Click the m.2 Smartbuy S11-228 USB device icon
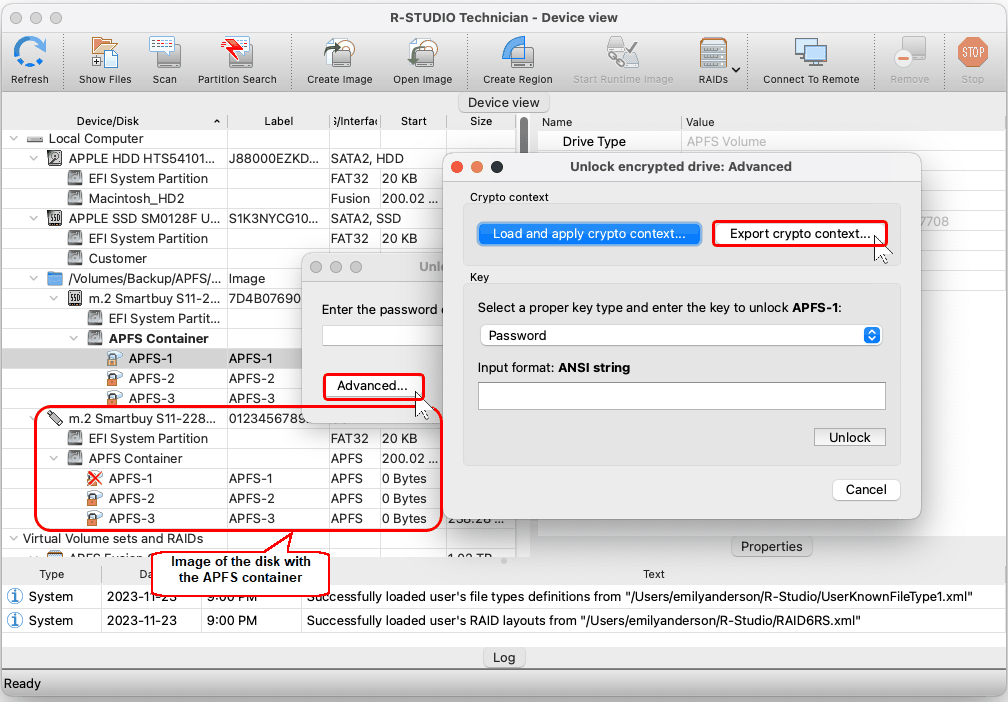 [55, 418]
